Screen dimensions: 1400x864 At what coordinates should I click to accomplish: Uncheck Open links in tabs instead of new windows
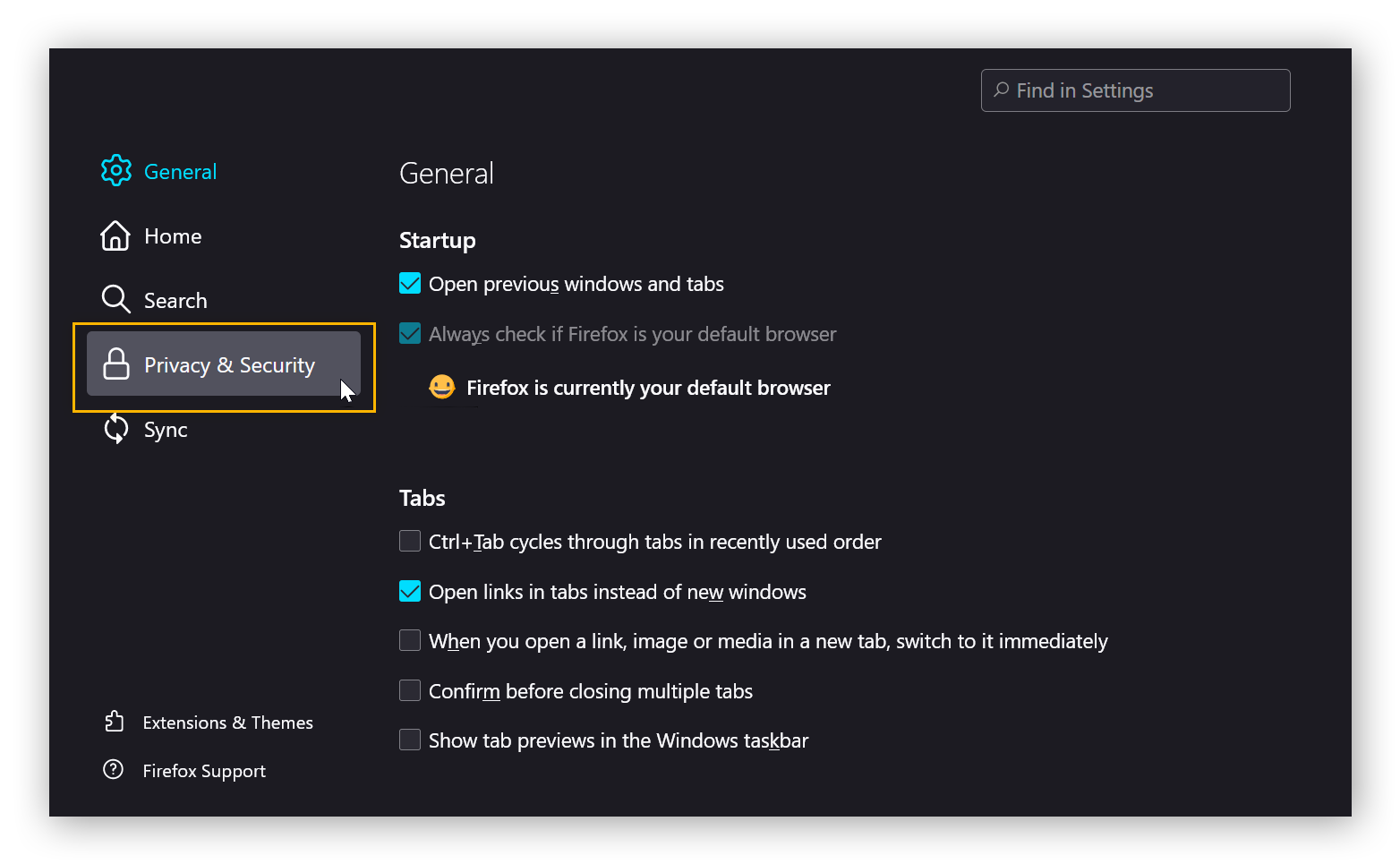[x=409, y=591]
